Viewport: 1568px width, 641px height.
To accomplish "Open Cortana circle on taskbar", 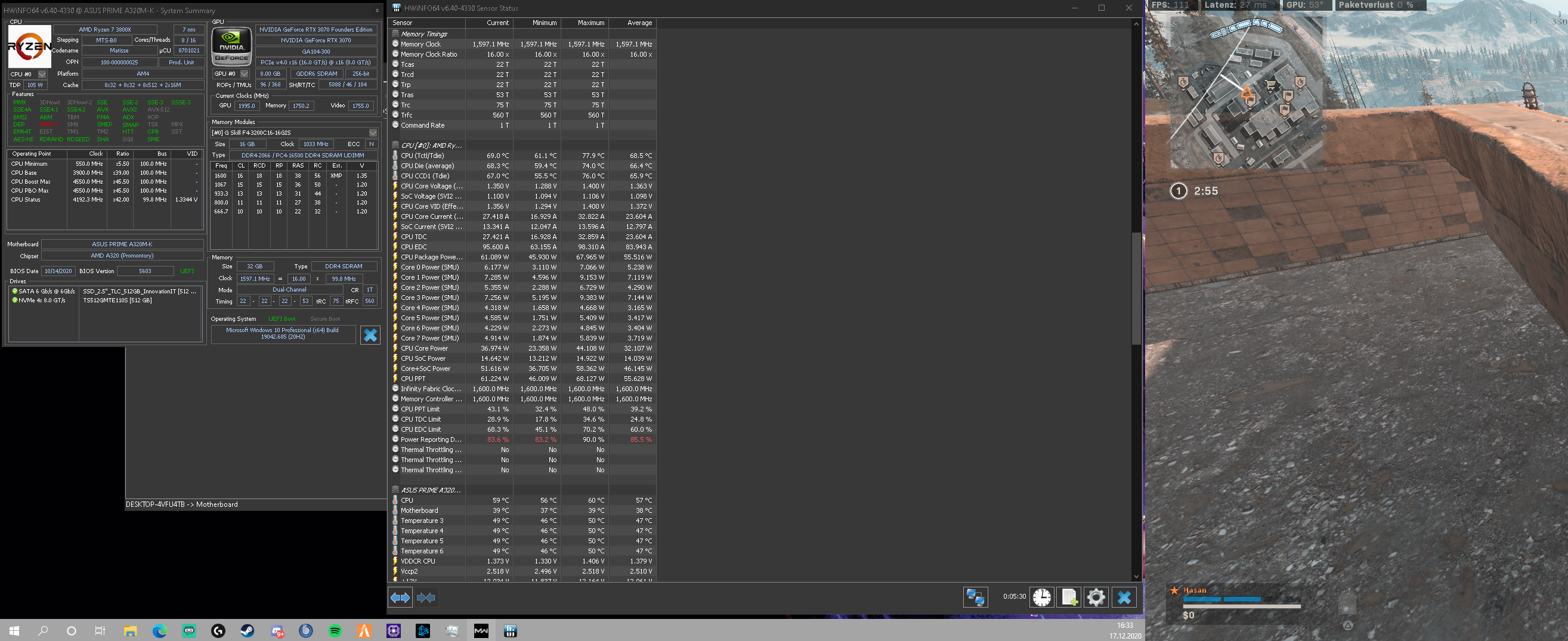I will (71, 631).
